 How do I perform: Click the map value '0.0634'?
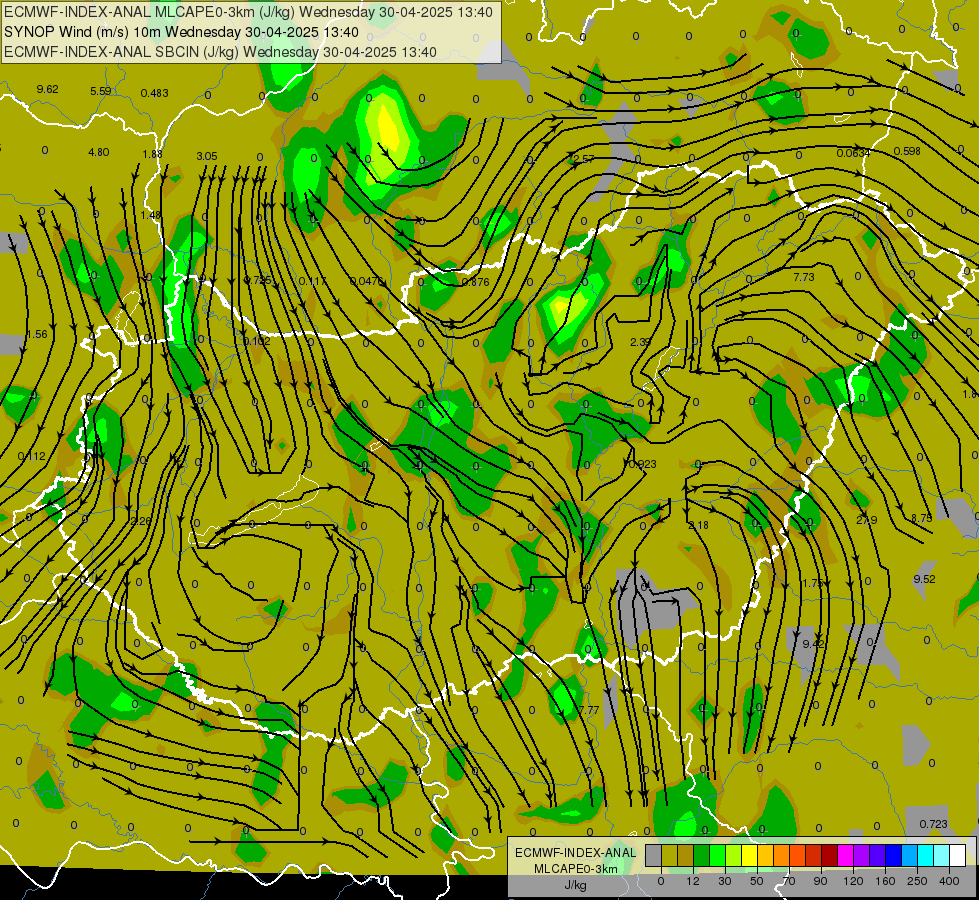853,153
